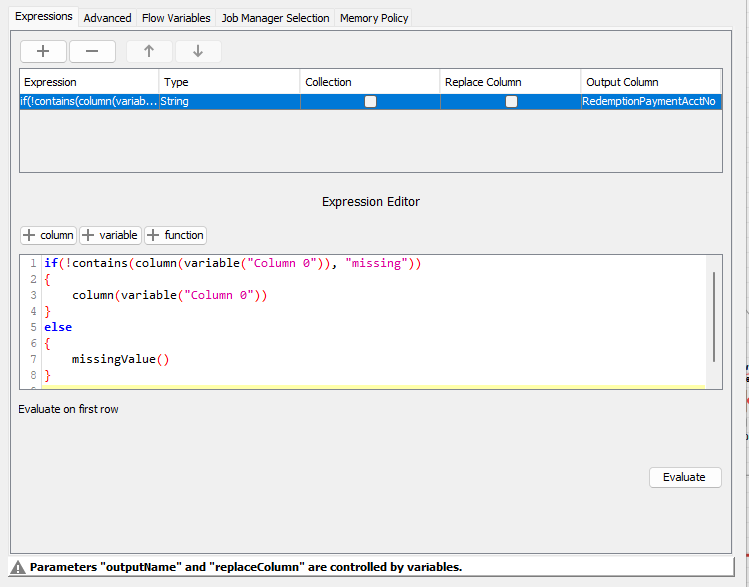
Task: Open the Flow Variables tab
Action: (x=176, y=18)
